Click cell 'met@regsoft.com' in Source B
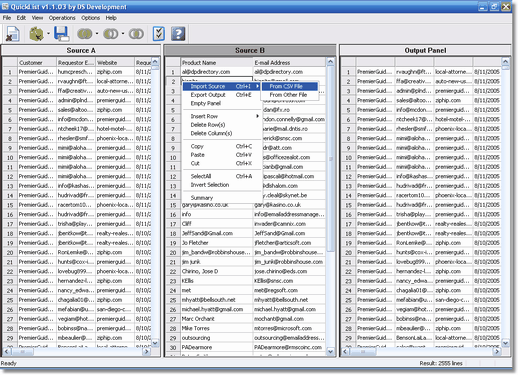This screenshot has height=375, width=518. (289, 290)
